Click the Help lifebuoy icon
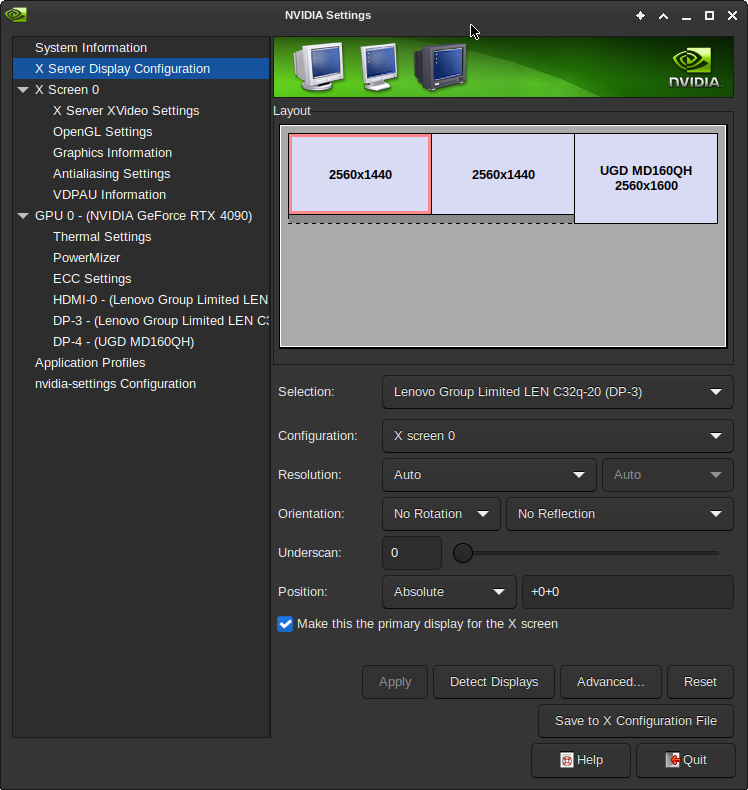The image size is (748, 790). coord(566,760)
